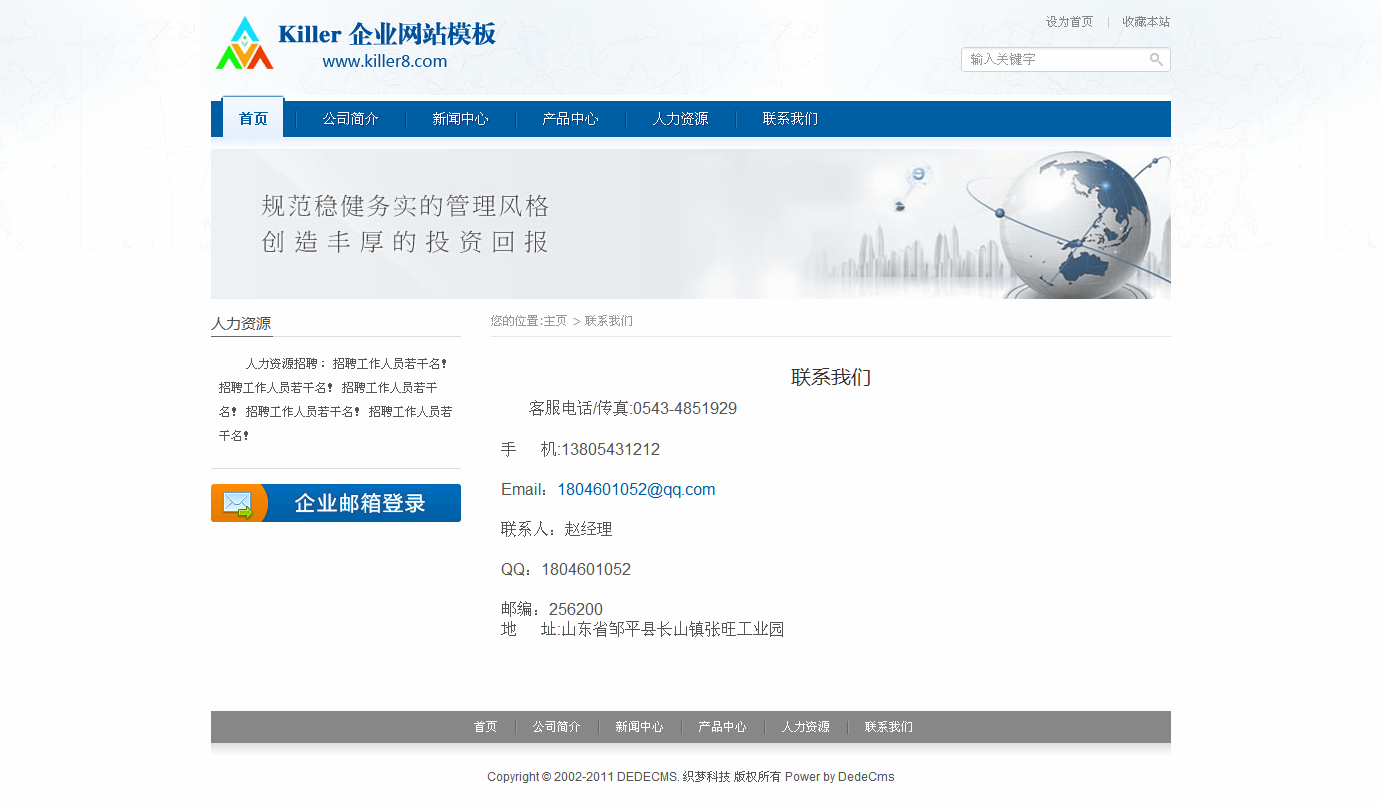
Task: Open 人力资源 in the top navigation
Action: coord(680,119)
